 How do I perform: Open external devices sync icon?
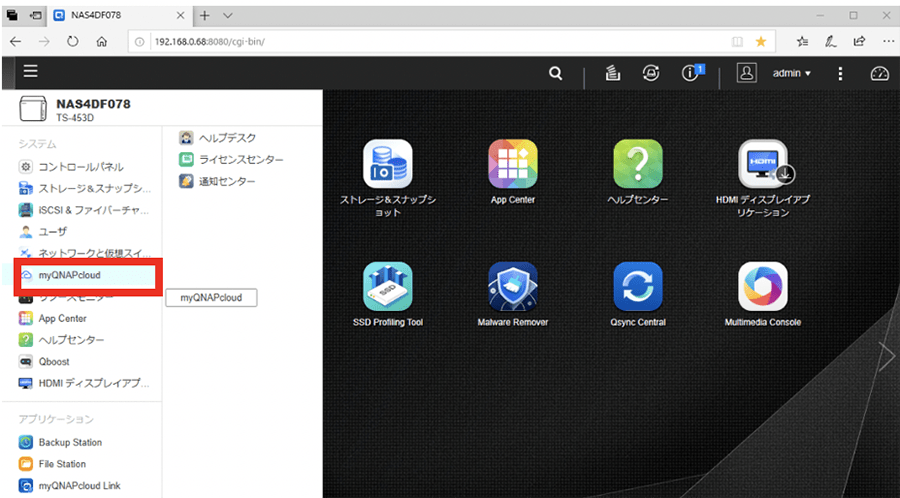pyautogui.click(x=651, y=73)
